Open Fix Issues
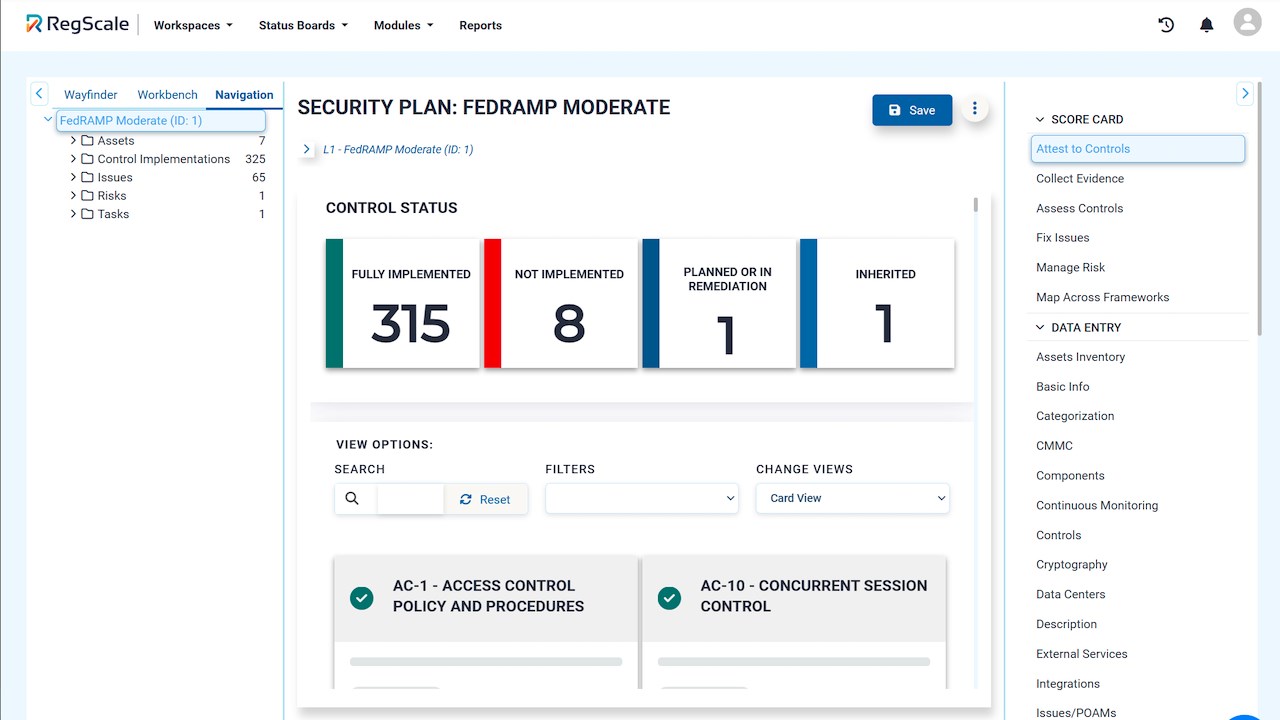This screenshot has width=1280, height=720. coord(1063,238)
